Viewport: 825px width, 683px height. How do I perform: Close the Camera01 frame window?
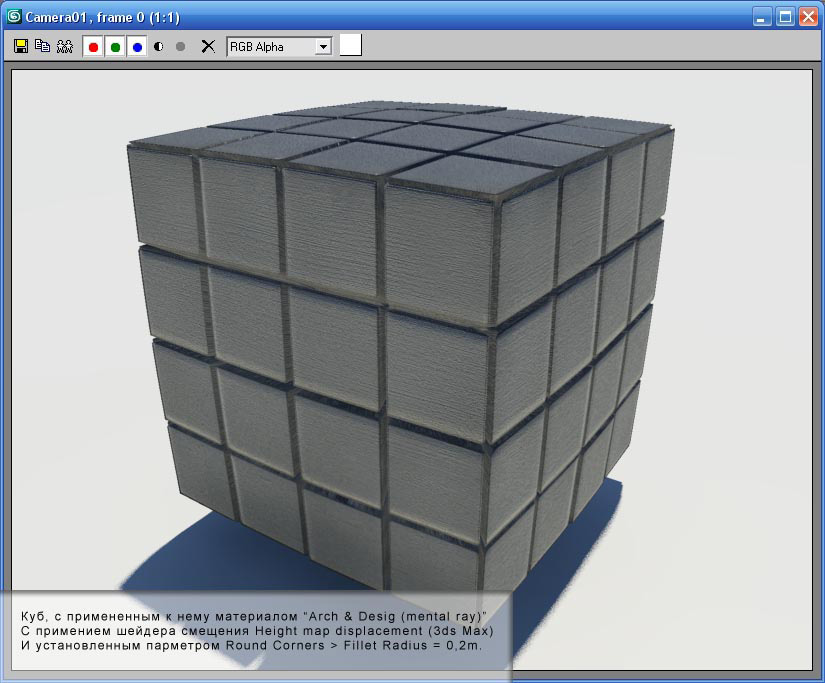[x=807, y=16]
